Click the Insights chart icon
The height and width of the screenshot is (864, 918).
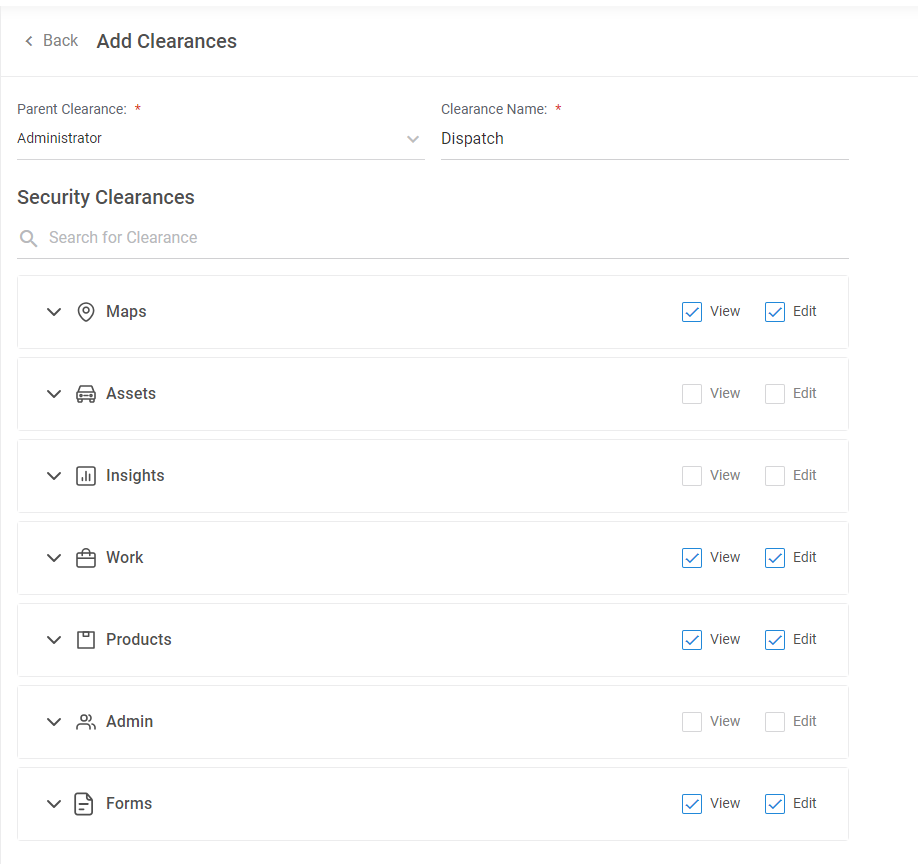pos(86,476)
